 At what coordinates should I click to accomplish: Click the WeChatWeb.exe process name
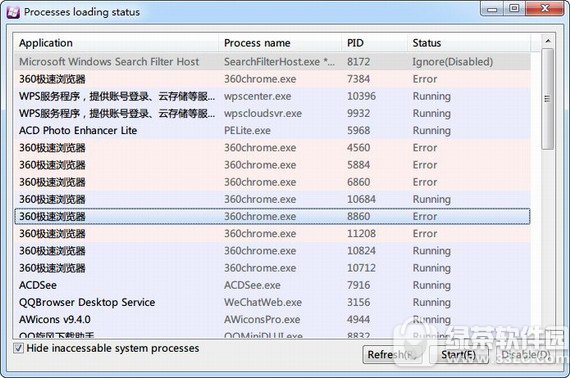click(x=263, y=302)
